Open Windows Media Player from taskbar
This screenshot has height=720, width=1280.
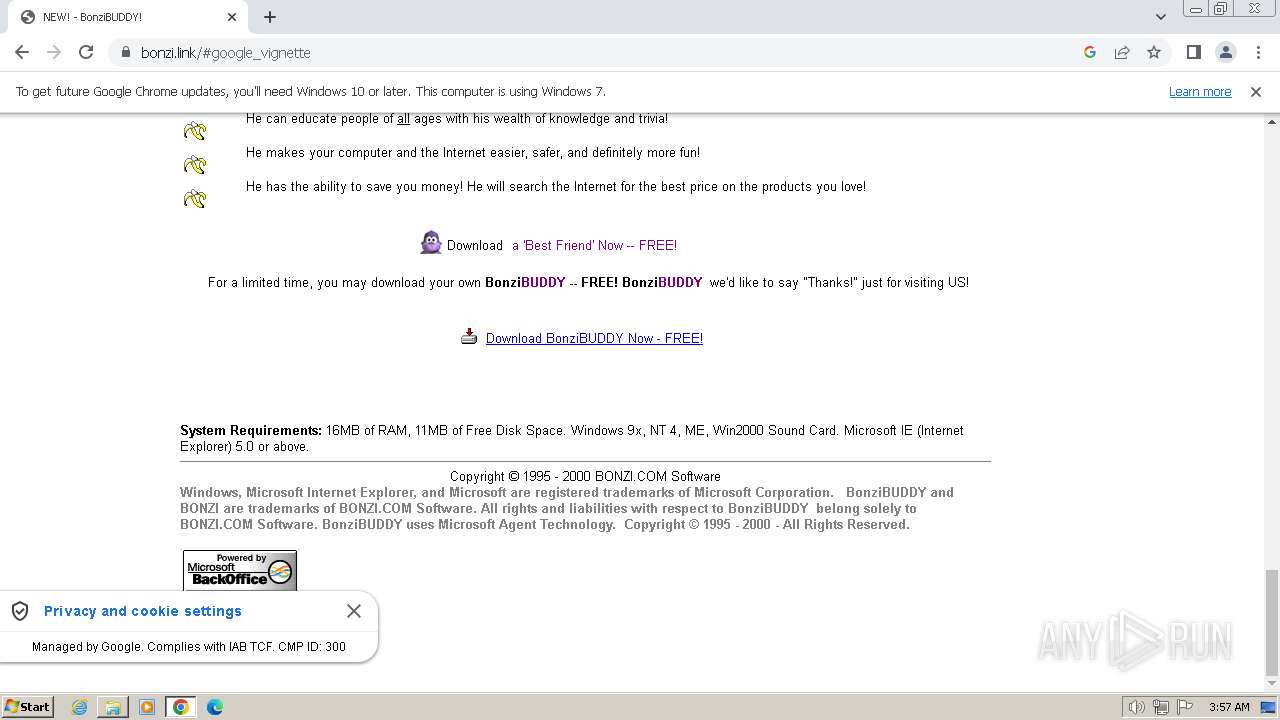147,707
